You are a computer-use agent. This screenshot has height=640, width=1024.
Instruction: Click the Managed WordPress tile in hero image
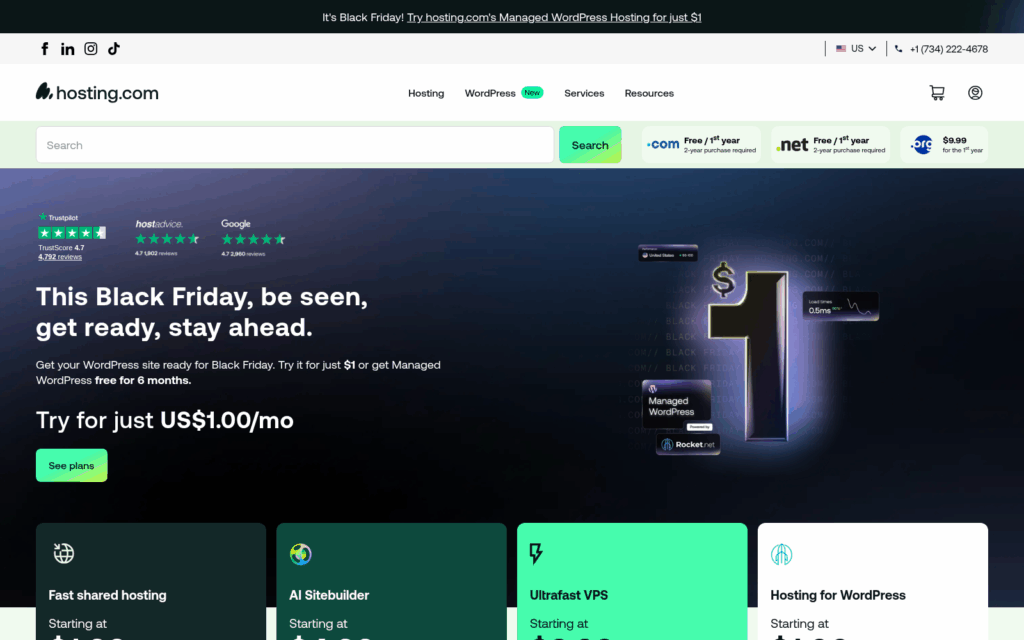point(677,402)
